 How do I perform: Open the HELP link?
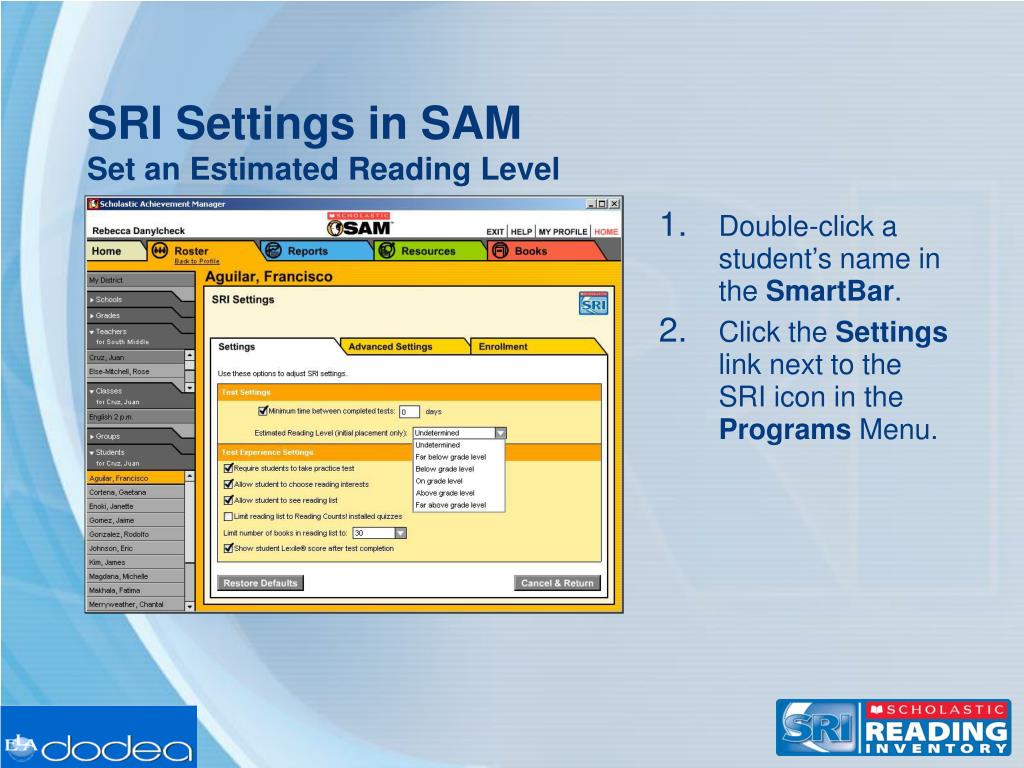521,232
